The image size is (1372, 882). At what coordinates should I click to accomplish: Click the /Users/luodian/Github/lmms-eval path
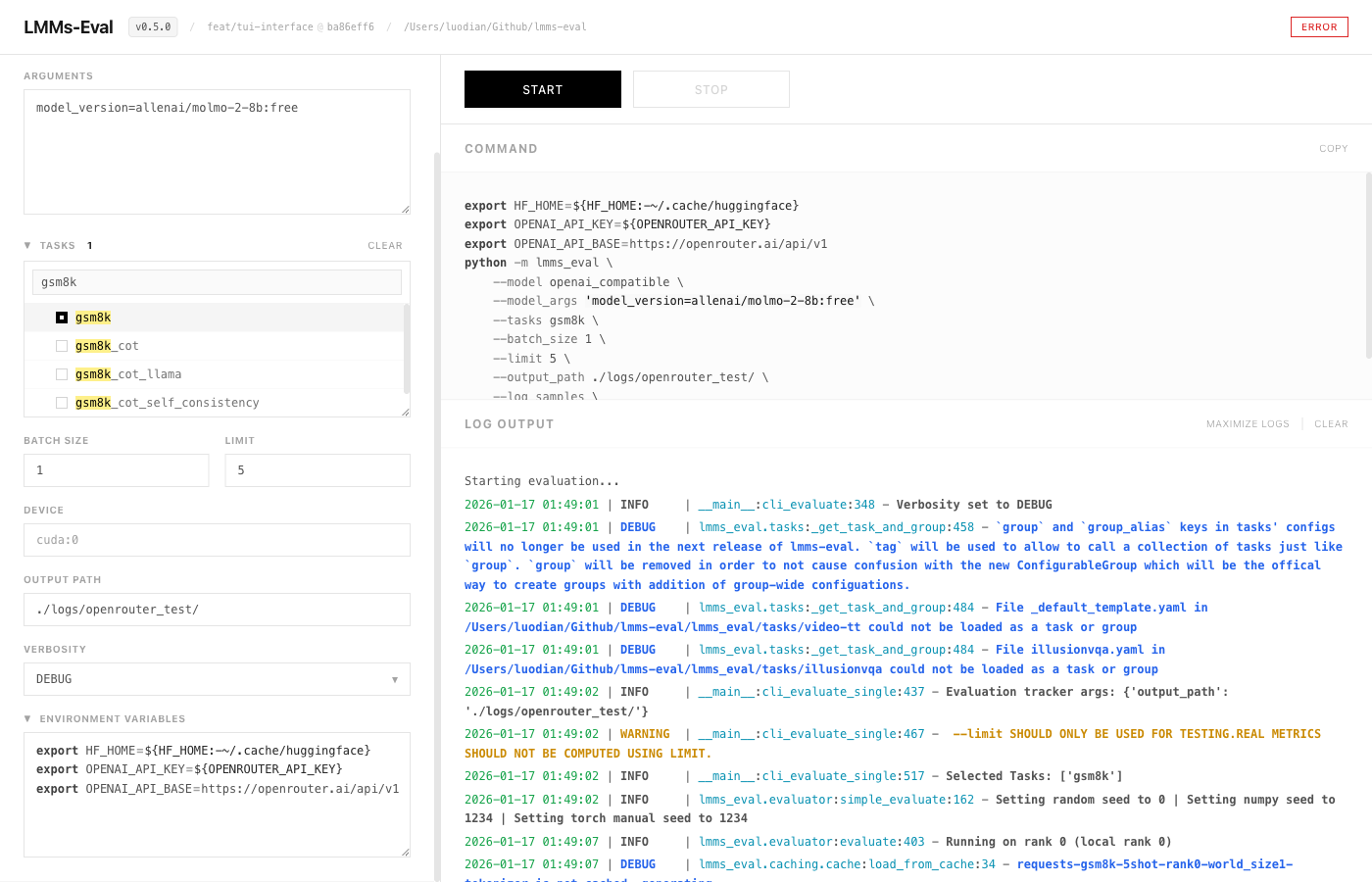495,27
